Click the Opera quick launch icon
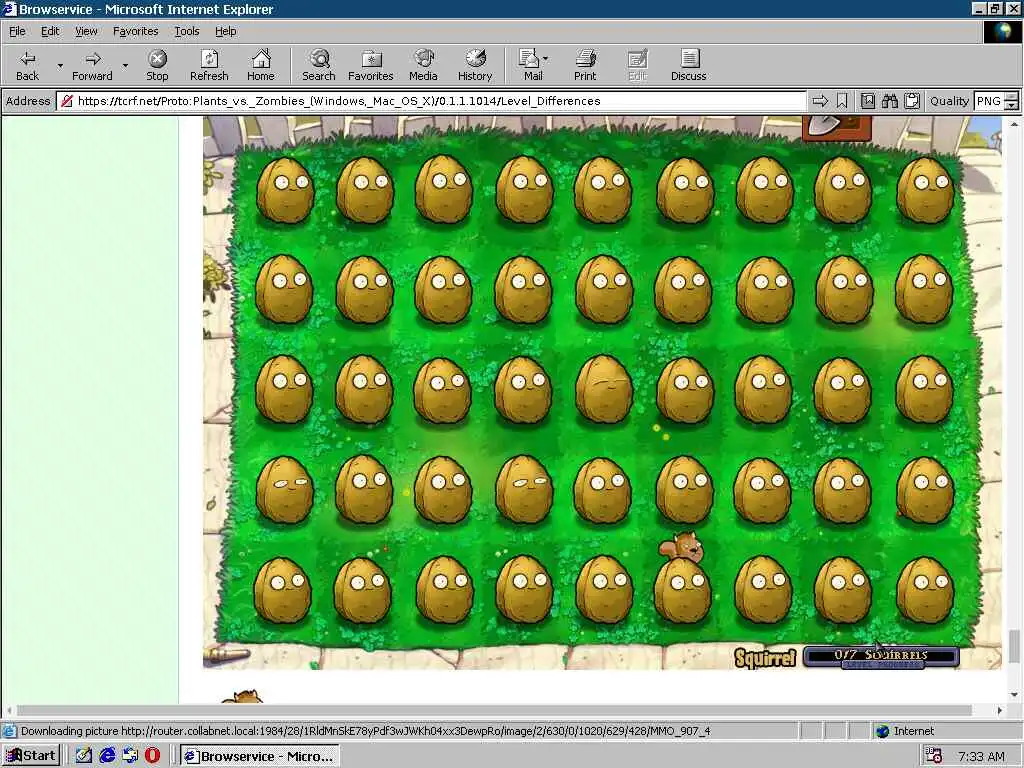Image resolution: width=1024 pixels, height=768 pixels. click(152, 756)
